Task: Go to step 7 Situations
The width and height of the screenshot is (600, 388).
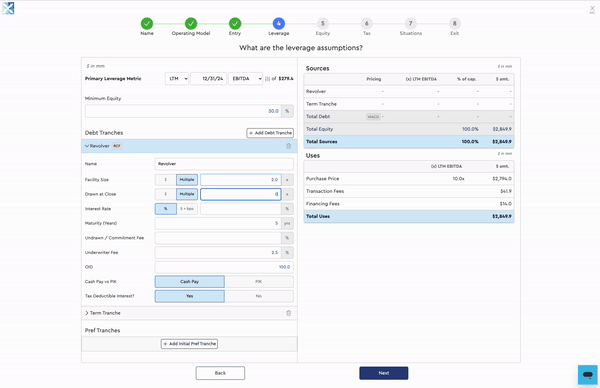Action: 411,24
